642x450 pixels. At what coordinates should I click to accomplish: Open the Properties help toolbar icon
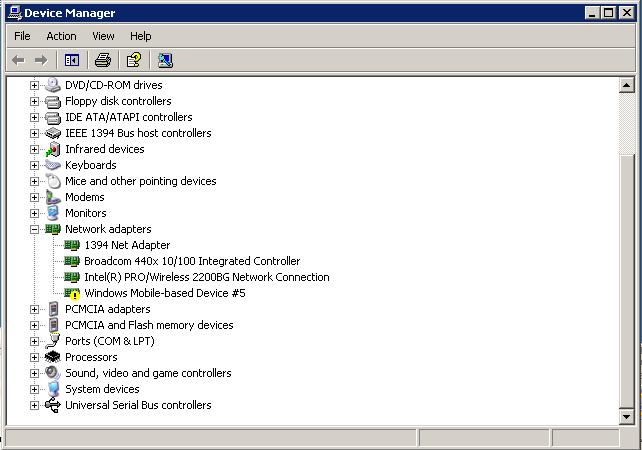tap(134, 60)
